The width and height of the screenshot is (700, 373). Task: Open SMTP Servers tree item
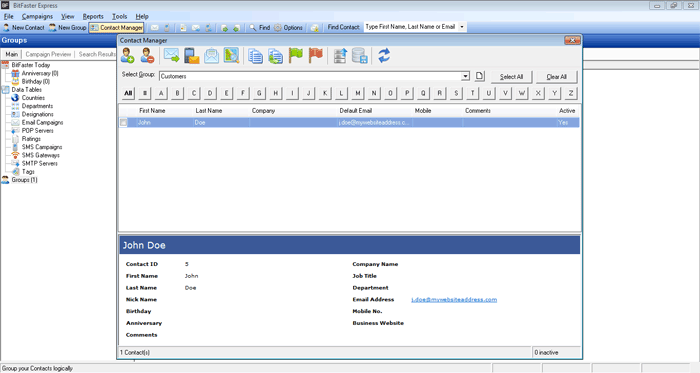click(x=40, y=163)
